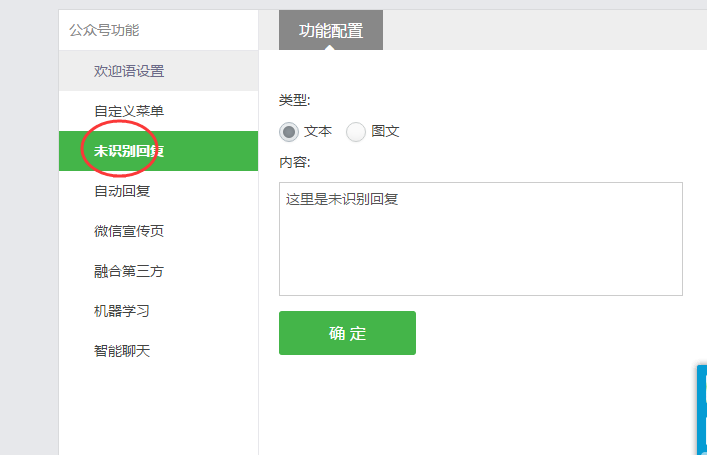The width and height of the screenshot is (707, 455).
Task: Click the green 确定 button
Action: pyautogui.click(x=347, y=333)
